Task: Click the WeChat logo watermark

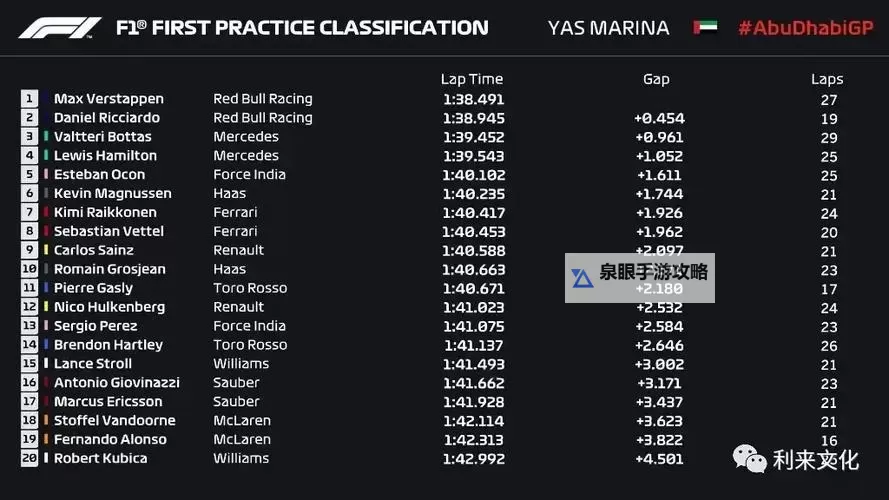Action: pyautogui.click(x=750, y=459)
